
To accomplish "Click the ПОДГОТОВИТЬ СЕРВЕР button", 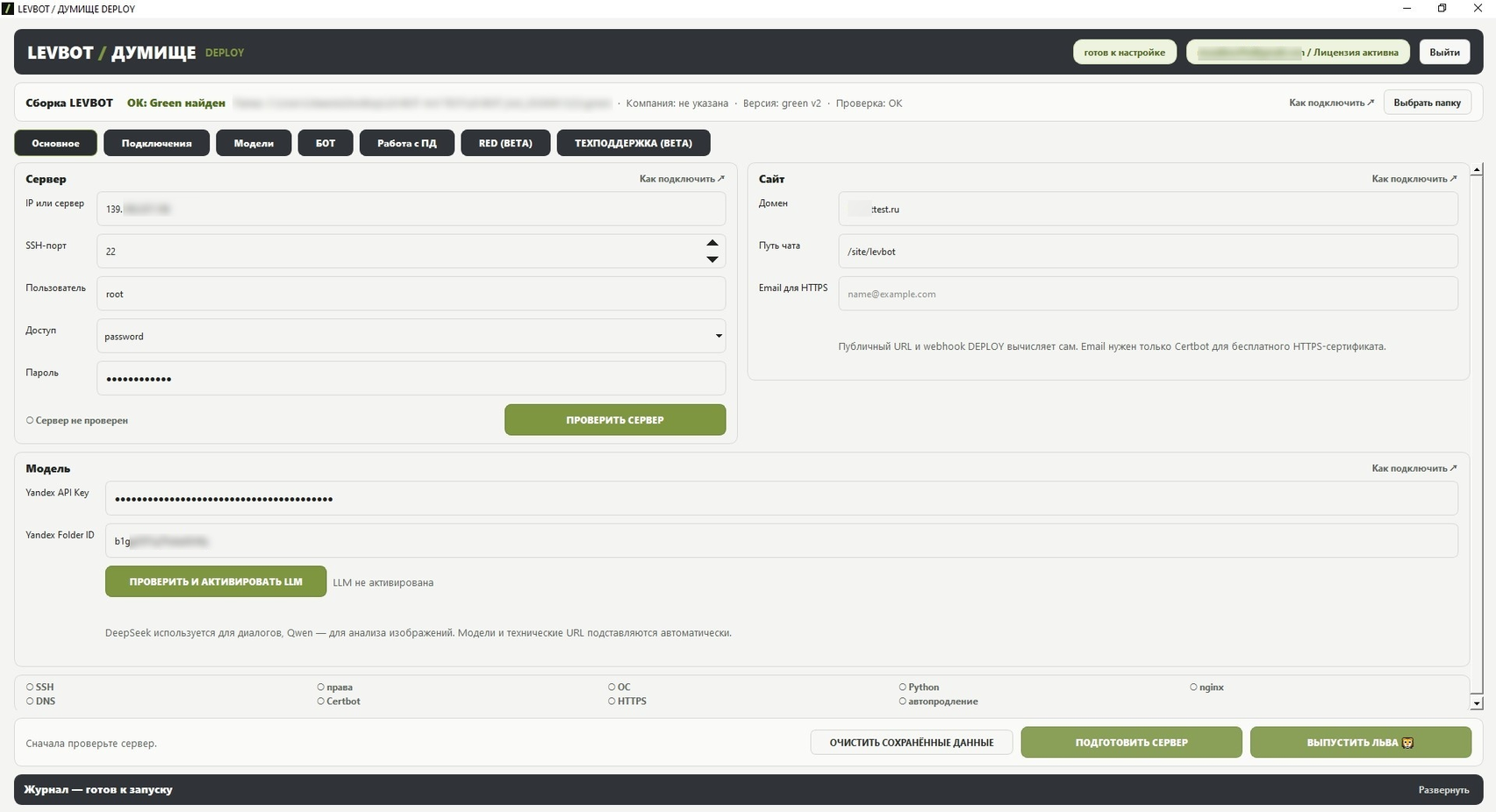I will pyautogui.click(x=1131, y=743).
